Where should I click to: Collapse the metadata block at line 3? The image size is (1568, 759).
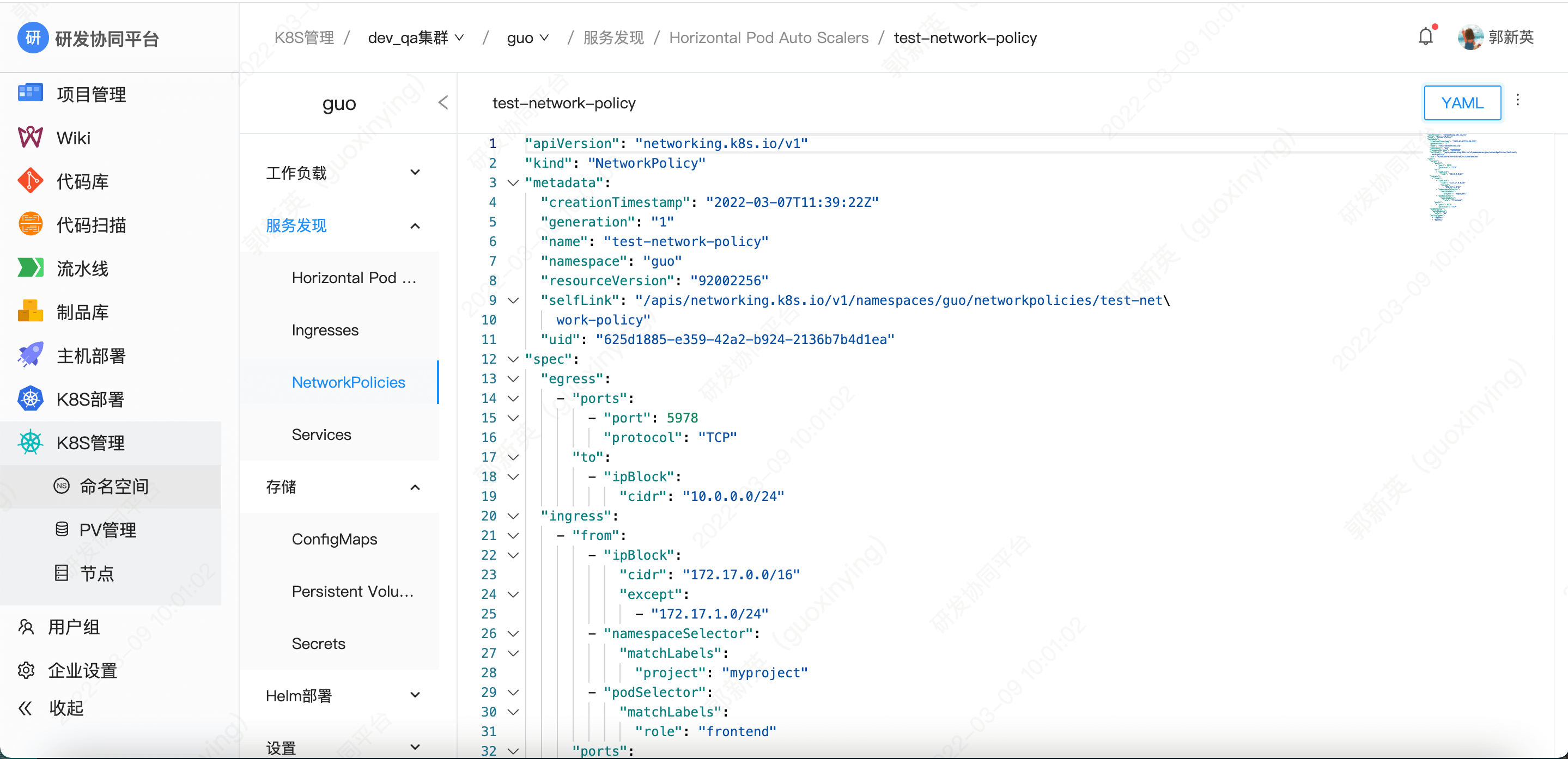coord(513,182)
